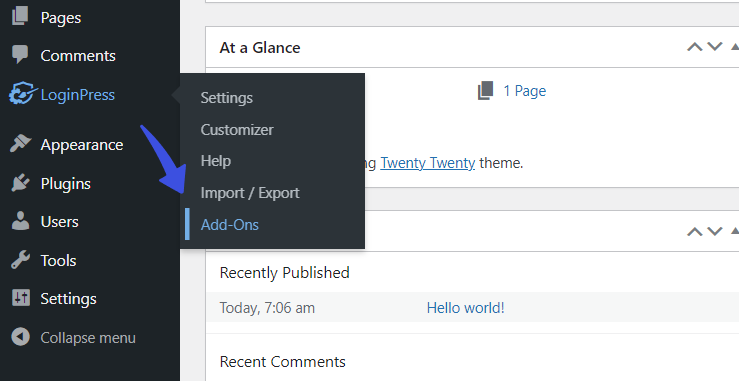This screenshot has width=739, height=381.
Task: Choose Import / Export in the submenu
Action: tap(250, 193)
